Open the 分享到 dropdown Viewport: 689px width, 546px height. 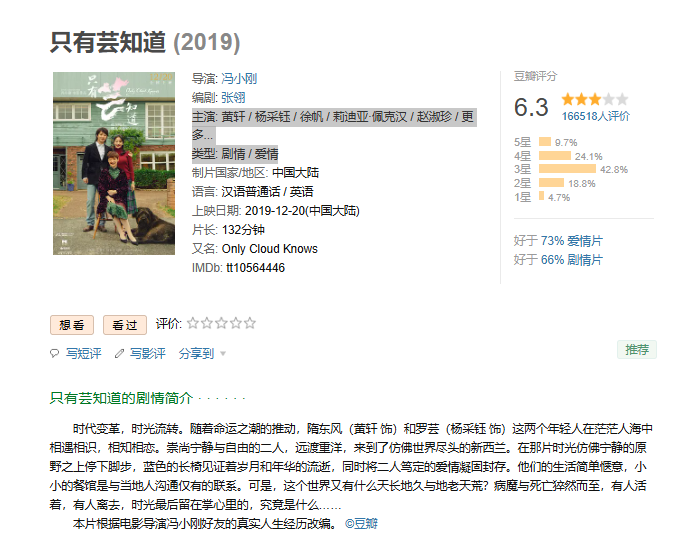coord(201,353)
